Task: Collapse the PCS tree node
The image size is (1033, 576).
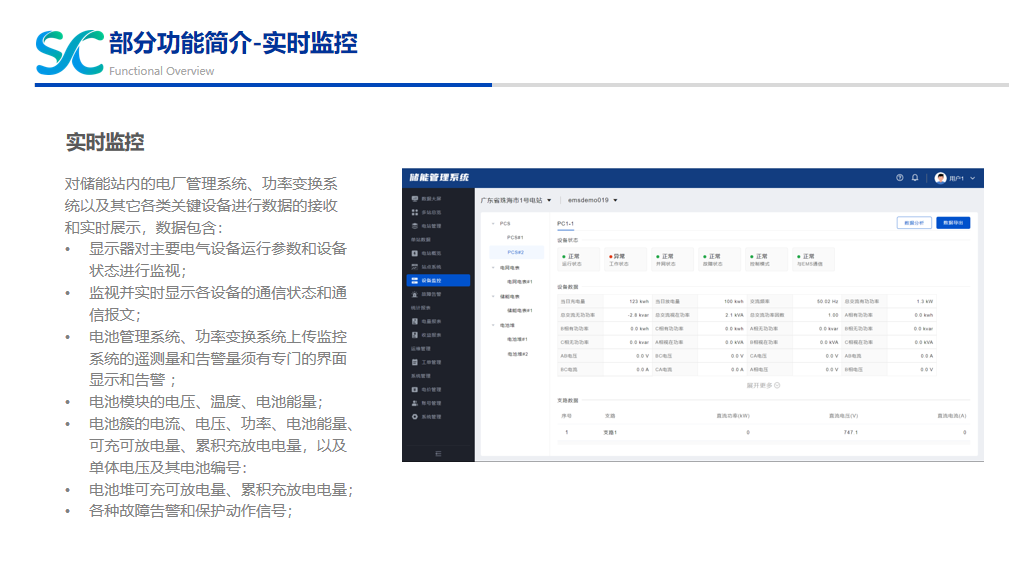Action: click(x=491, y=224)
